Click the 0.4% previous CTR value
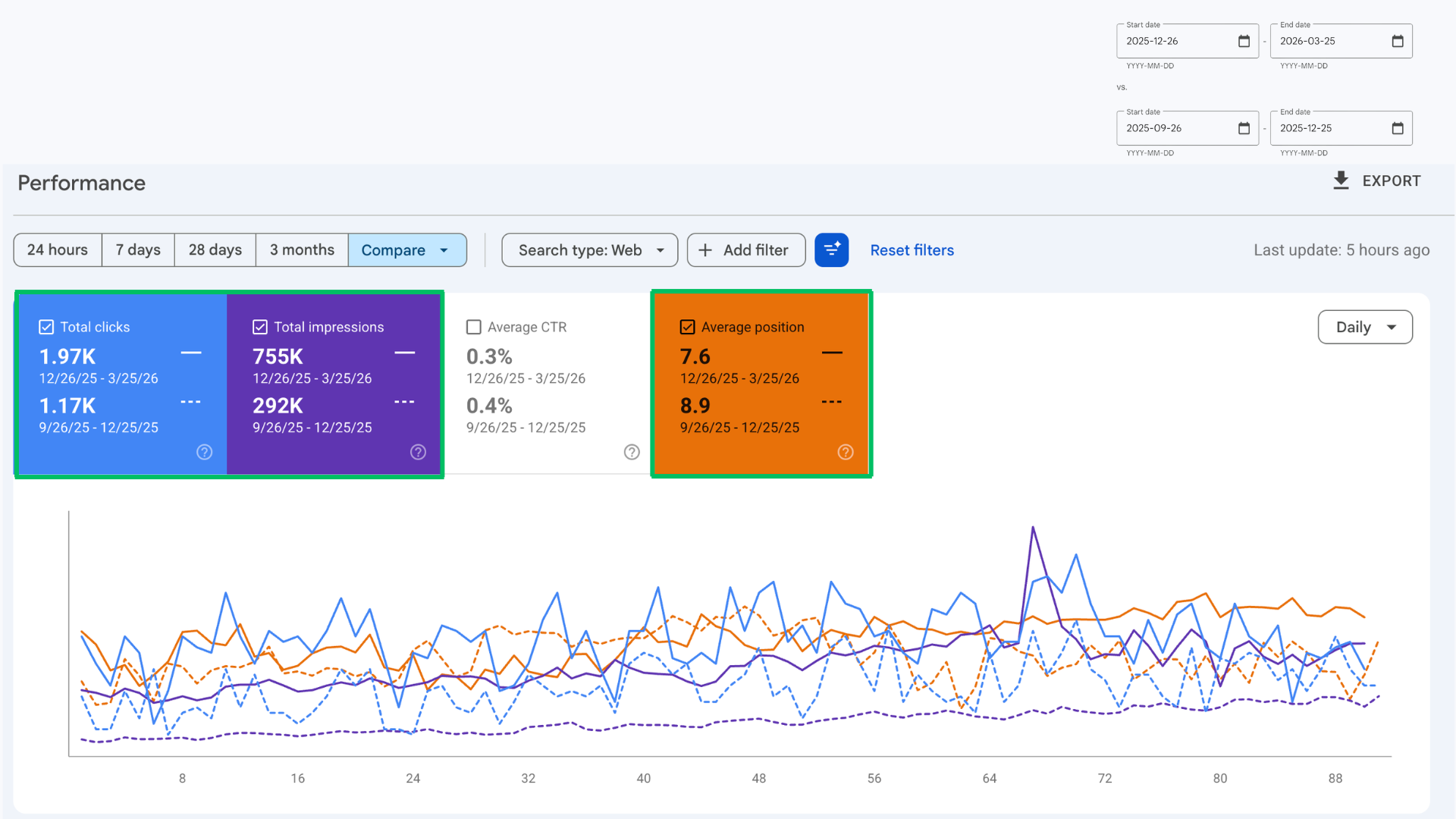This screenshot has width=1456, height=819. [489, 406]
